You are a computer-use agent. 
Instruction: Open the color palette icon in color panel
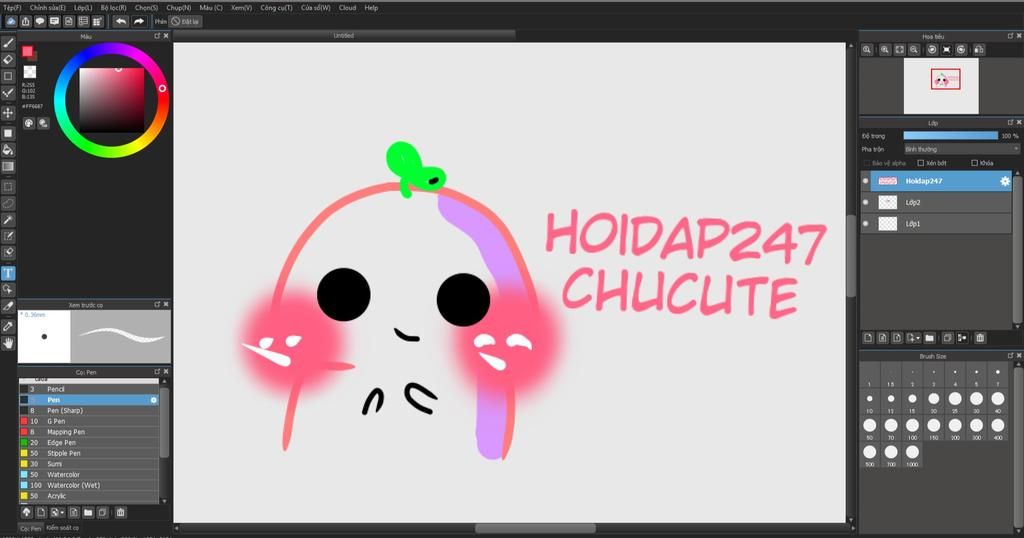(x=29, y=123)
